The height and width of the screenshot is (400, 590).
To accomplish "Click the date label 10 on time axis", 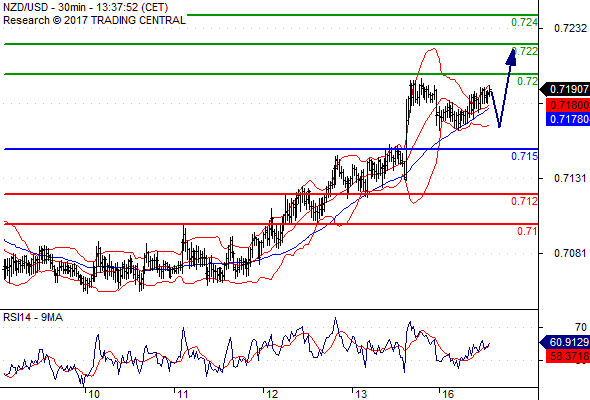I will [94, 394].
